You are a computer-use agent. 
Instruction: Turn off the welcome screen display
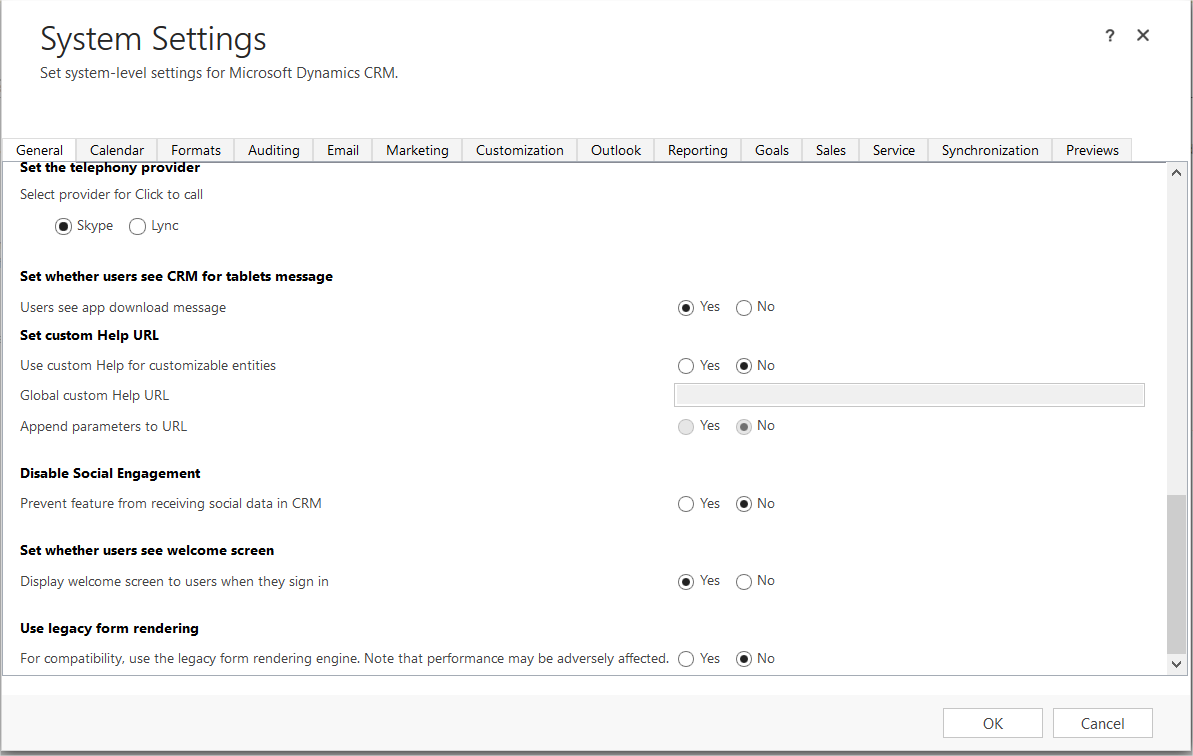click(743, 581)
